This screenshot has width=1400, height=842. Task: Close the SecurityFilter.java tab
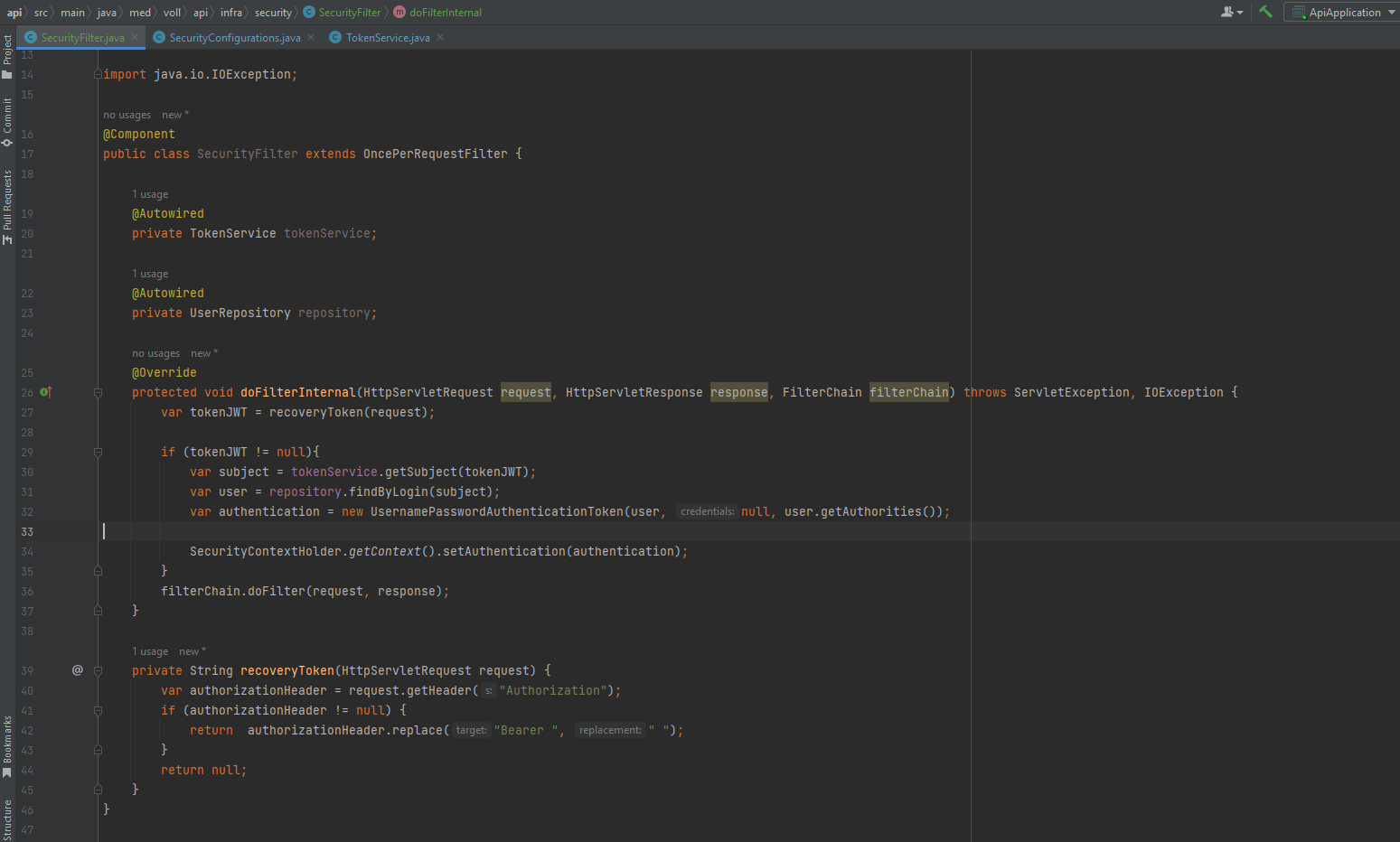point(135,37)
